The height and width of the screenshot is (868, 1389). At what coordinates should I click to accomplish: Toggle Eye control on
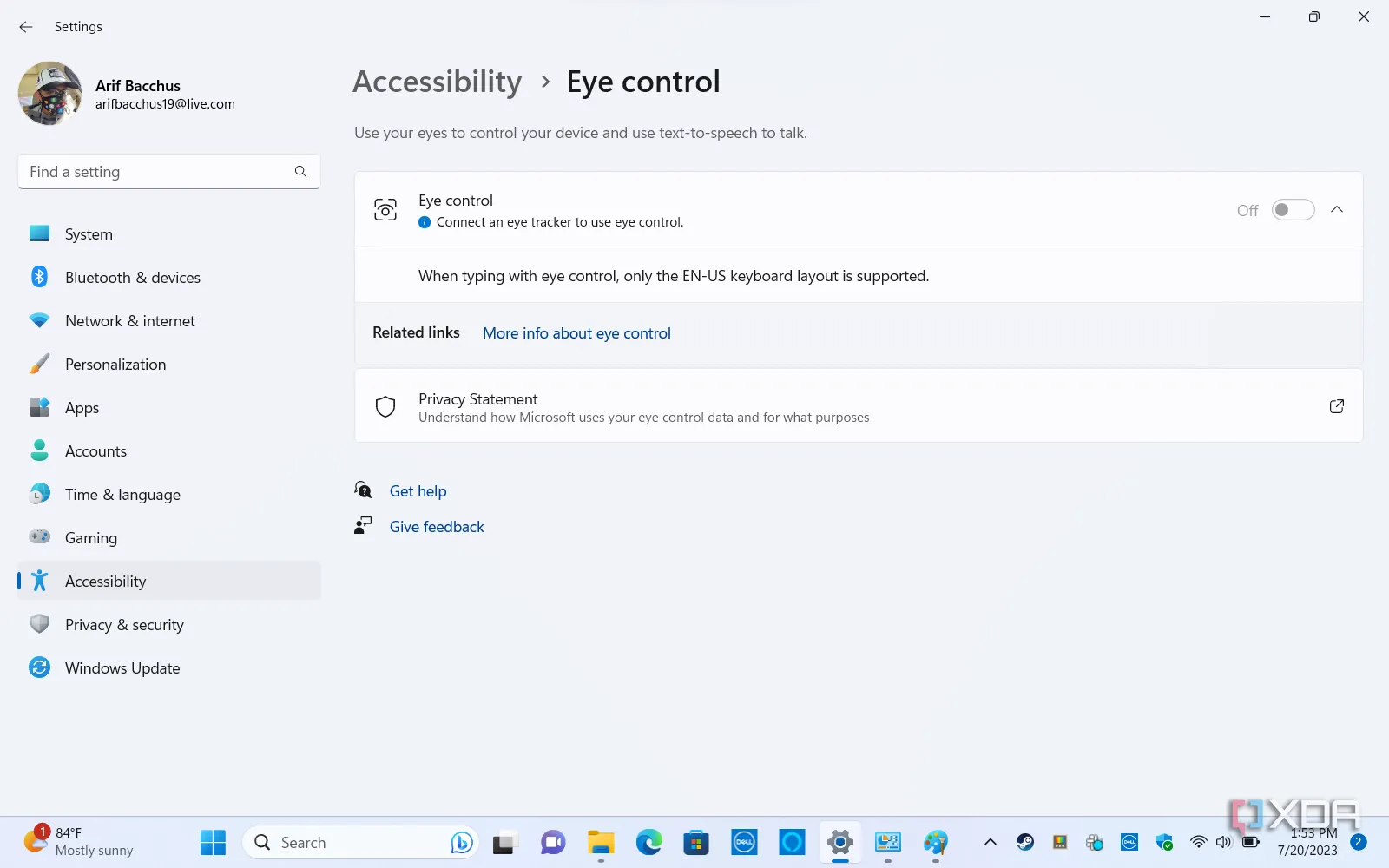click(1293, 209)
